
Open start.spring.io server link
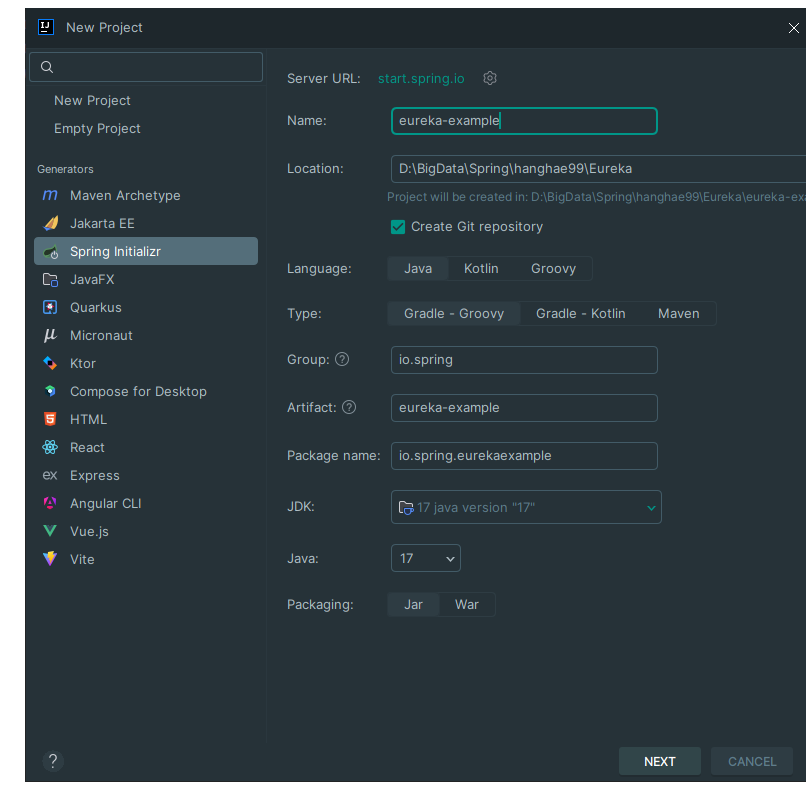click(421, 79)
